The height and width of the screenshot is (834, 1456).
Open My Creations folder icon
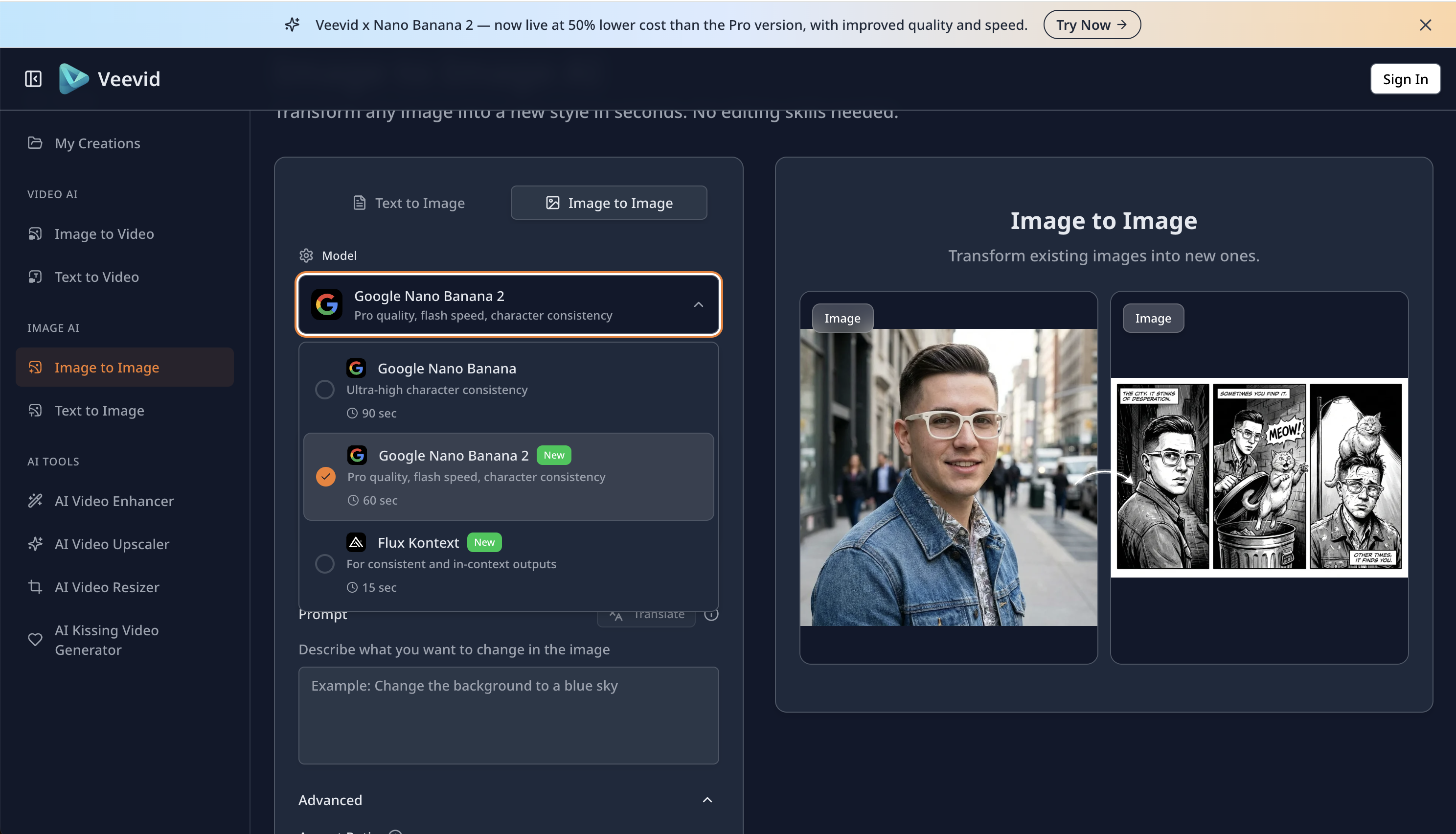(35, 142)
